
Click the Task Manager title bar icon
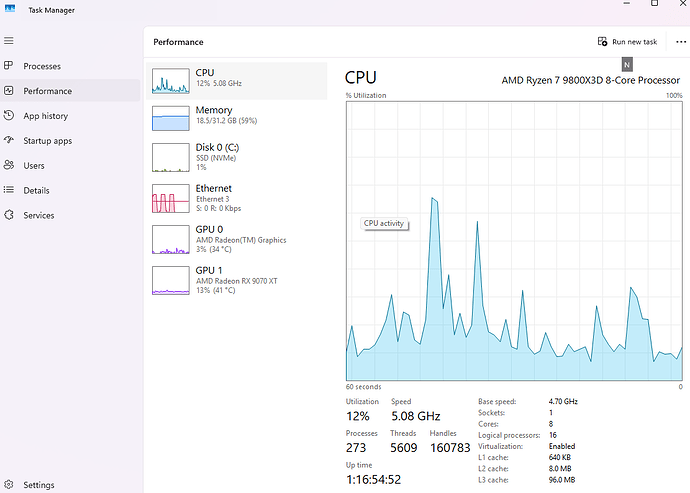10,9
